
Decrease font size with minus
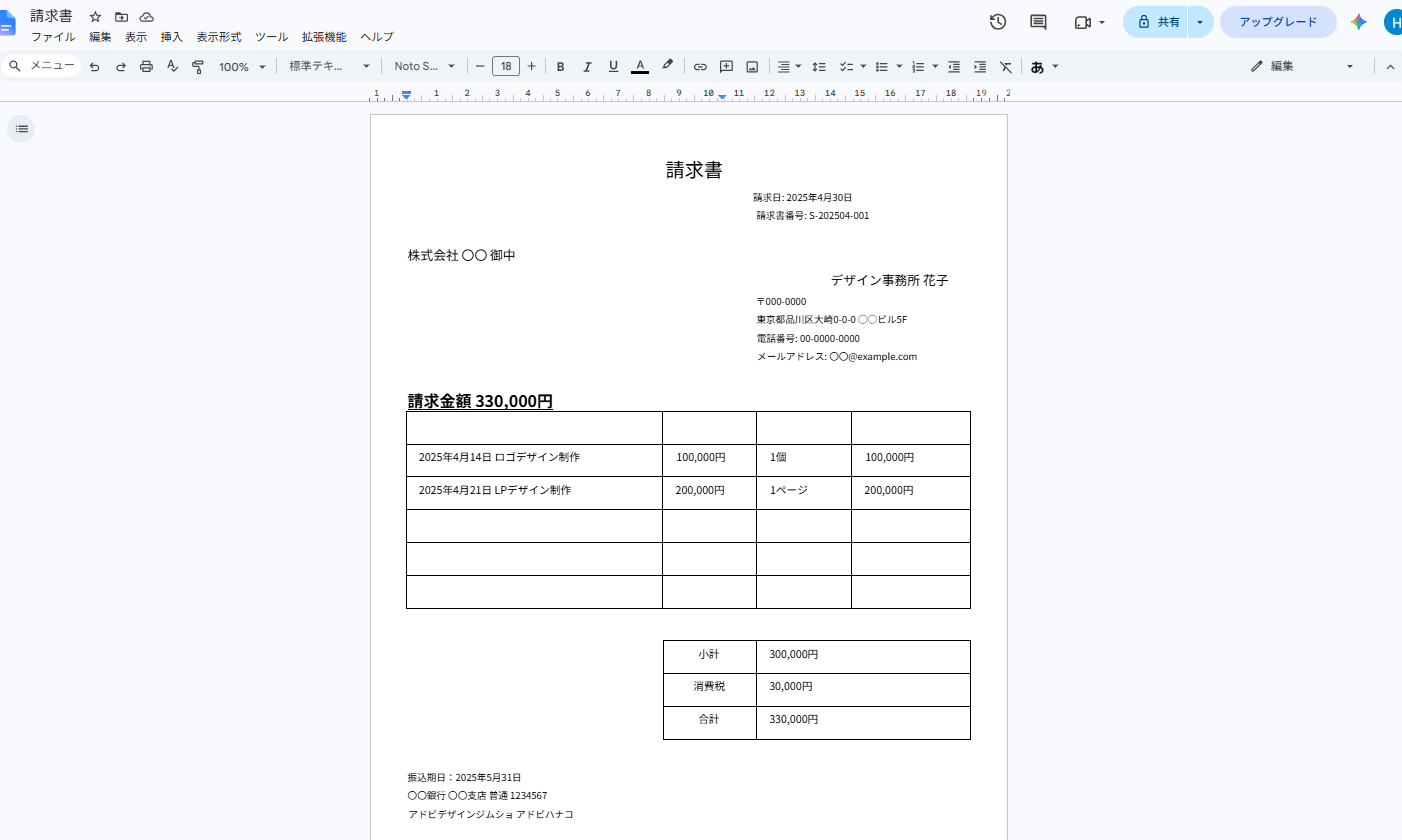click(480, 67)
